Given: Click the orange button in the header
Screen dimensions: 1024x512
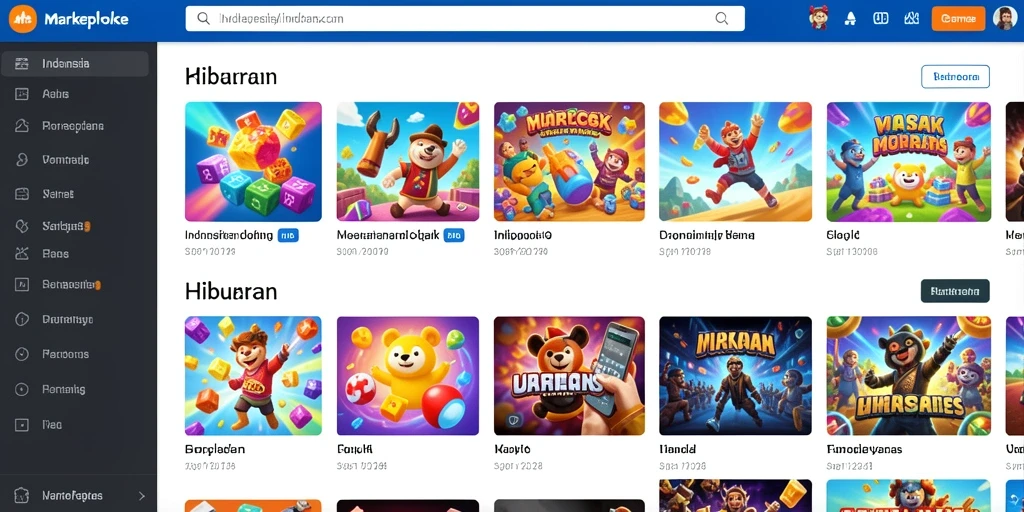Looking at the screenshot, I should click(958, 19).
